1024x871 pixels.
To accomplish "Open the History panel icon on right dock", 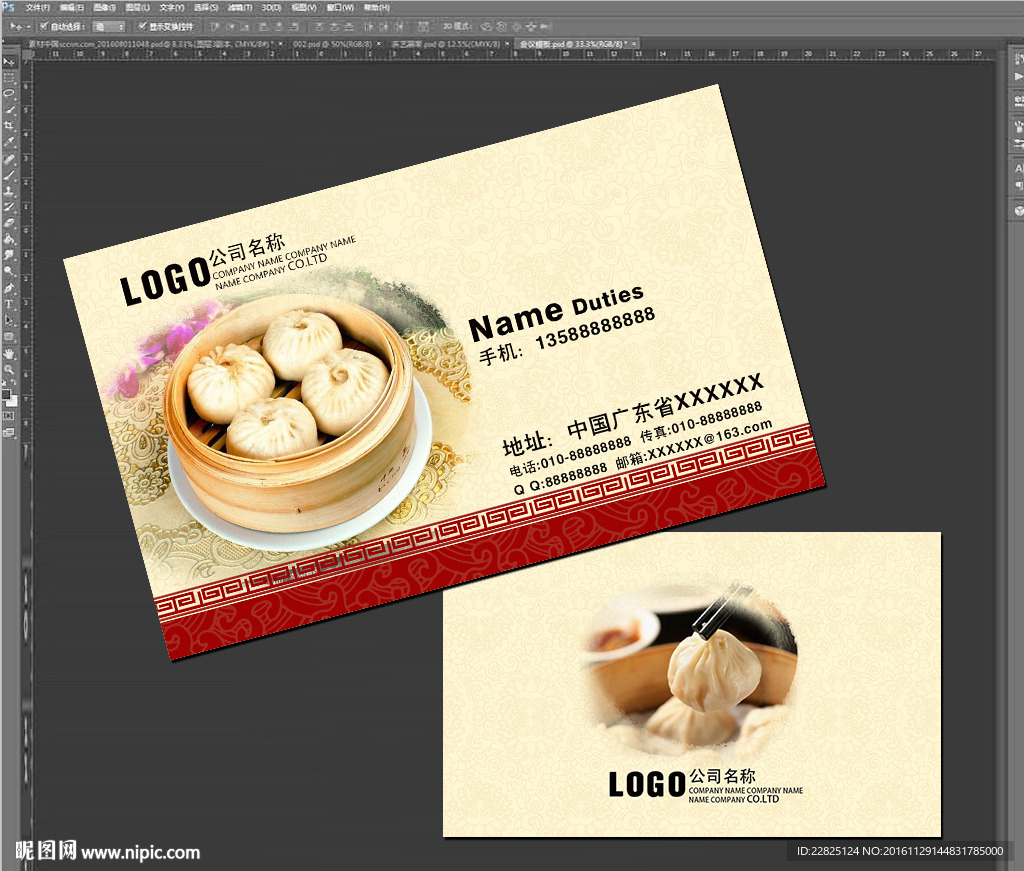I will 1018,59.
